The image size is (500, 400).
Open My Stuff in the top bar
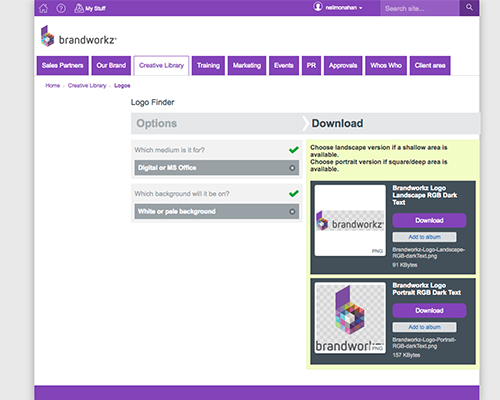pos(90,8)
